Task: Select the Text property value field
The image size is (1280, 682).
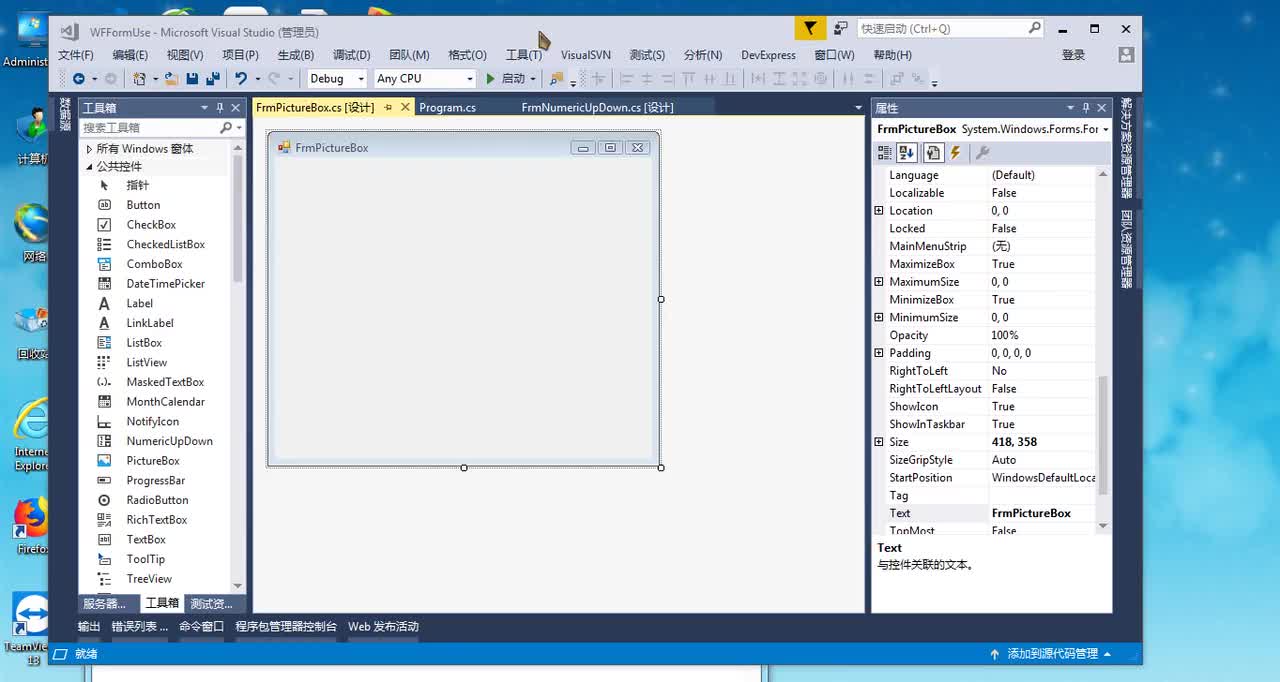Action: 1043,513
